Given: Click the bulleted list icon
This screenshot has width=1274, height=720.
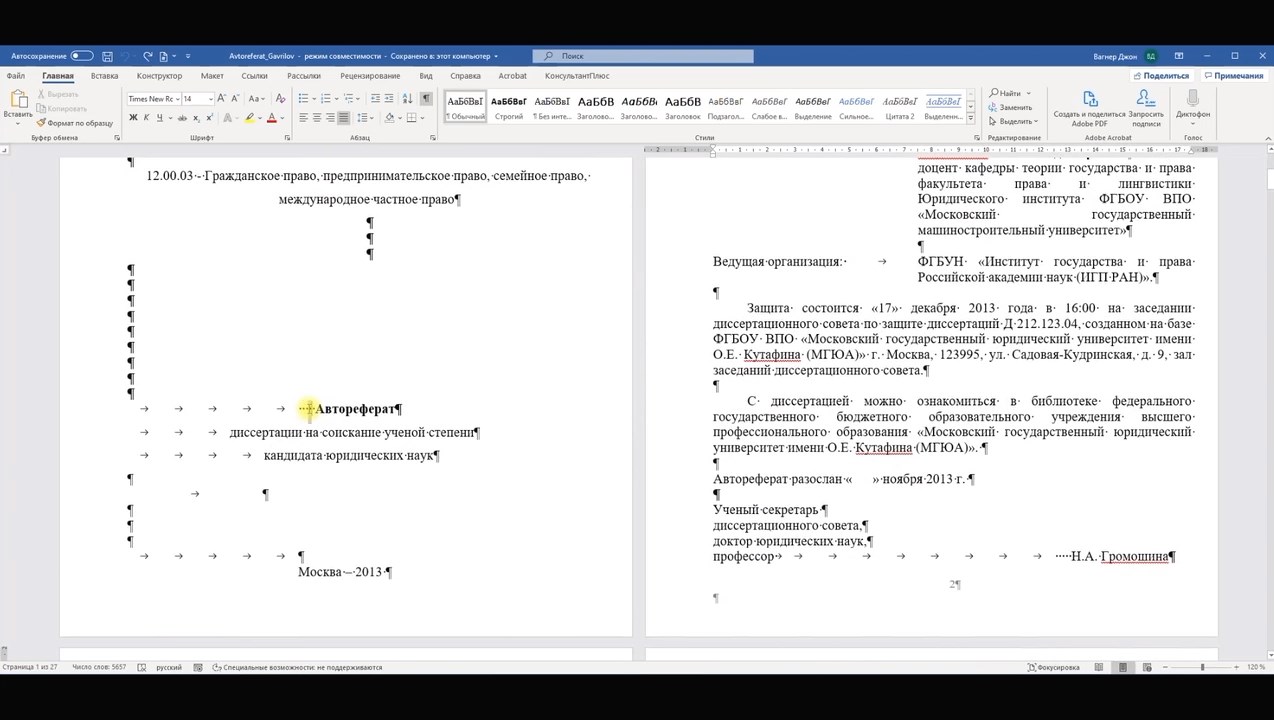Looking at the screenshot, I should point(303,98).
